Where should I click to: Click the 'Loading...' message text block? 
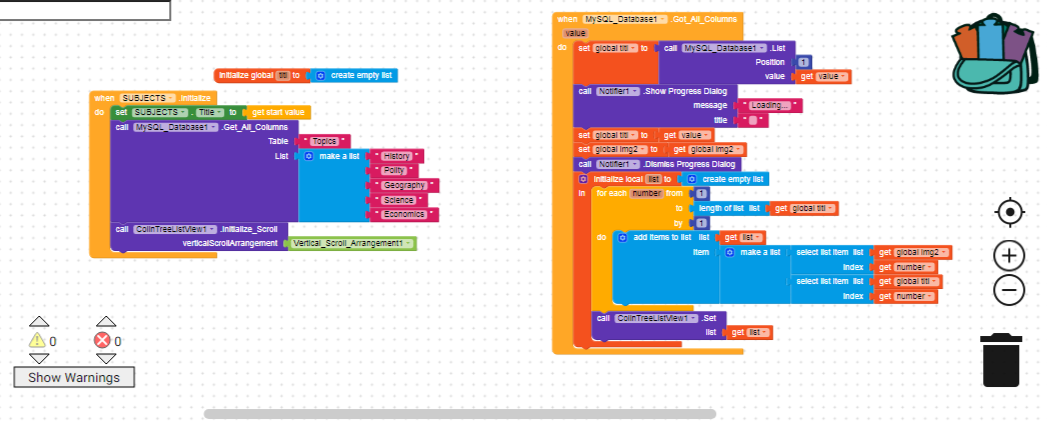(x=770, y=105)
